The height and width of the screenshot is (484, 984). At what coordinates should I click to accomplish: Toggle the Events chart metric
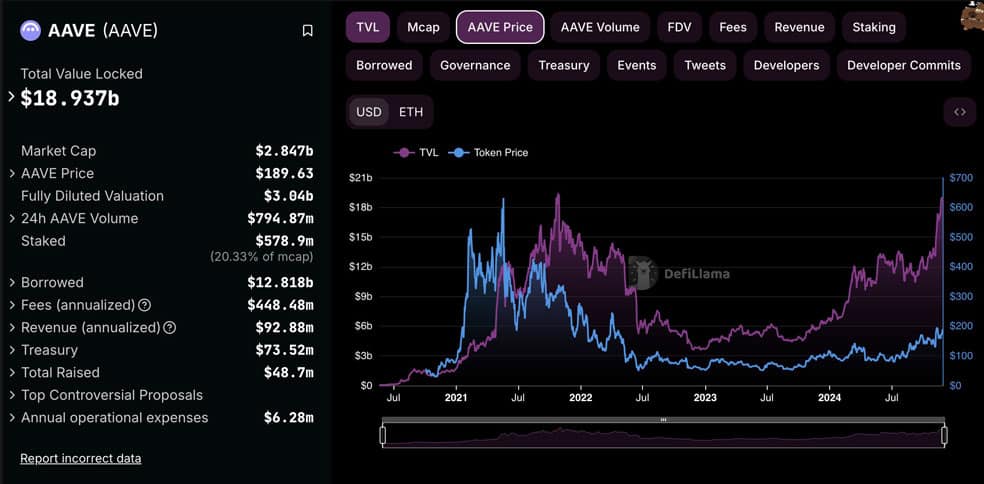point(636,65)
